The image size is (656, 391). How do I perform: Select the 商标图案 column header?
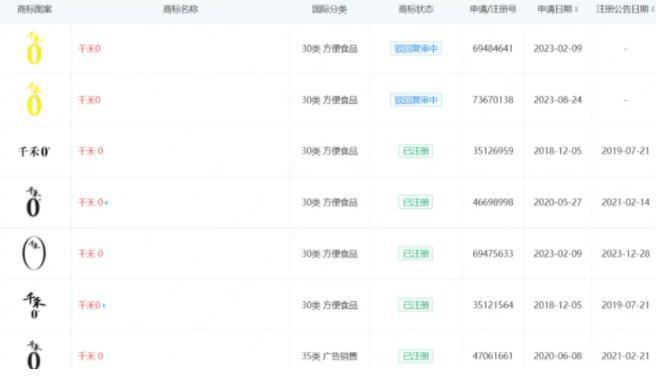[34, 9]
